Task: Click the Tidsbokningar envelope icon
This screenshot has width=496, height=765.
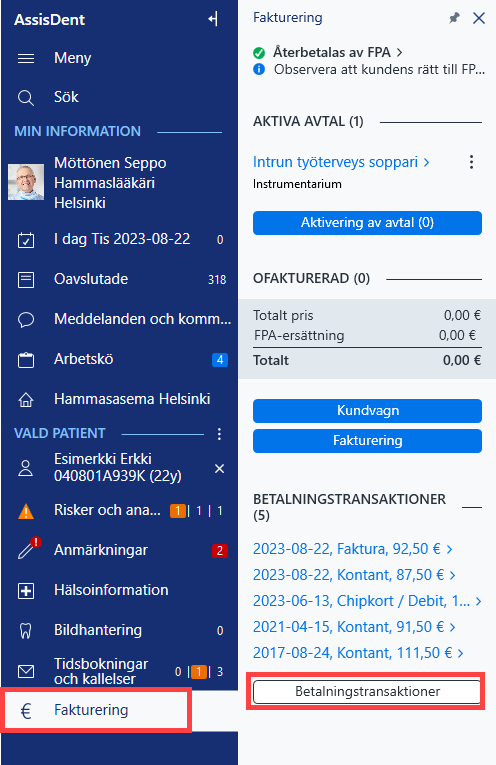Action: click(x=26, y=672)
